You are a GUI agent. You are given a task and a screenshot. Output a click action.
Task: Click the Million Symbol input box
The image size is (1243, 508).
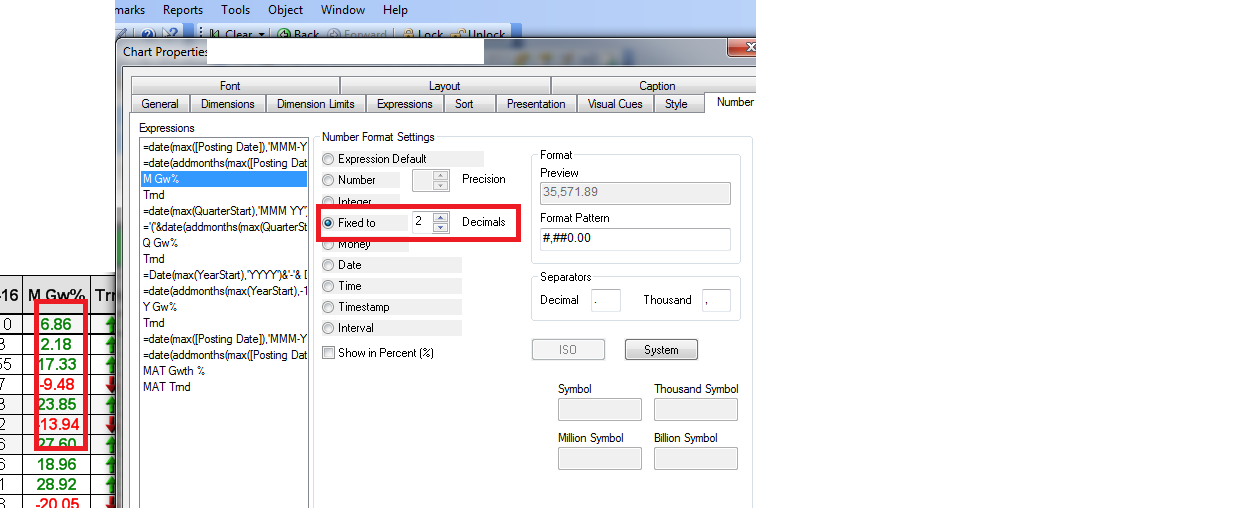(x=600, y=458)
